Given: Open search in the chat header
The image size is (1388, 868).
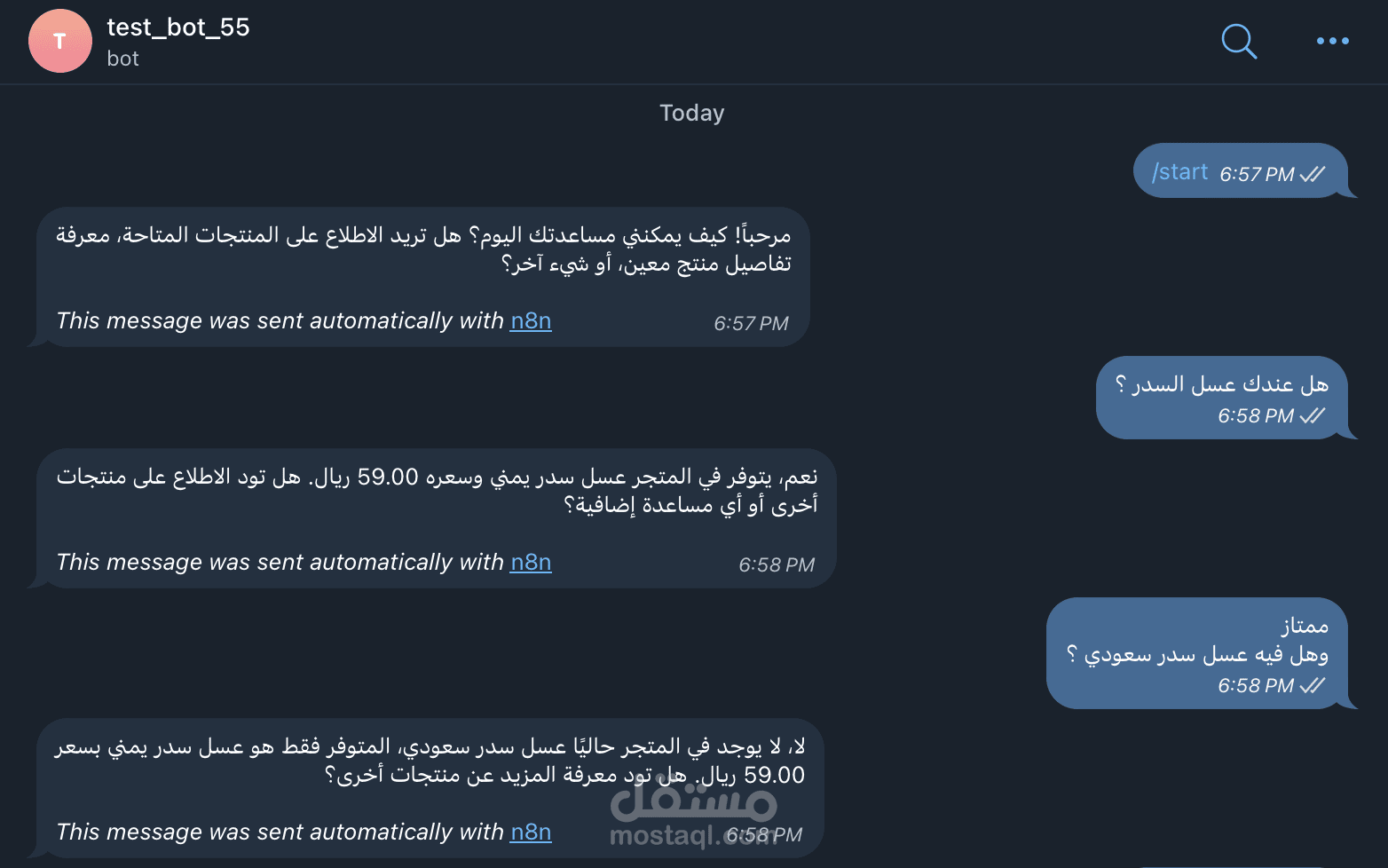Looking at the screenshot, I should pos(1239,41).
